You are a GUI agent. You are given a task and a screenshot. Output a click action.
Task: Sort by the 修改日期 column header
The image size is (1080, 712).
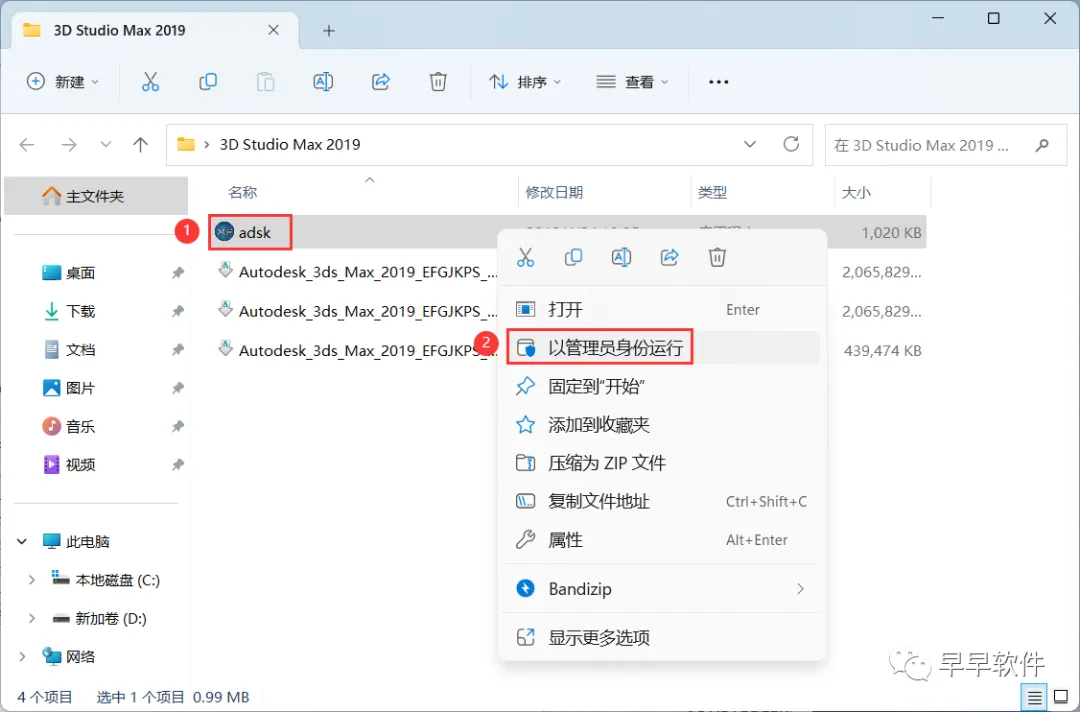pyautogui.click(x=554, y=192)
